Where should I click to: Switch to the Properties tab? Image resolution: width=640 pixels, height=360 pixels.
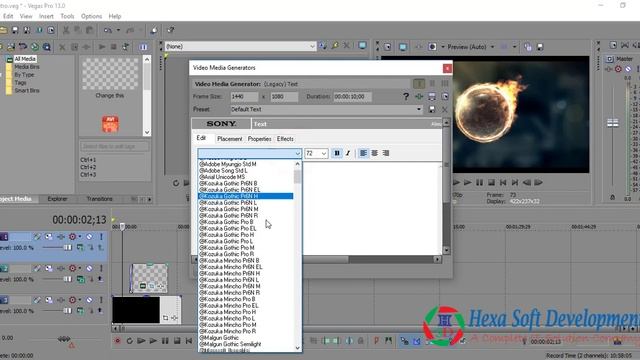[260, 139]
